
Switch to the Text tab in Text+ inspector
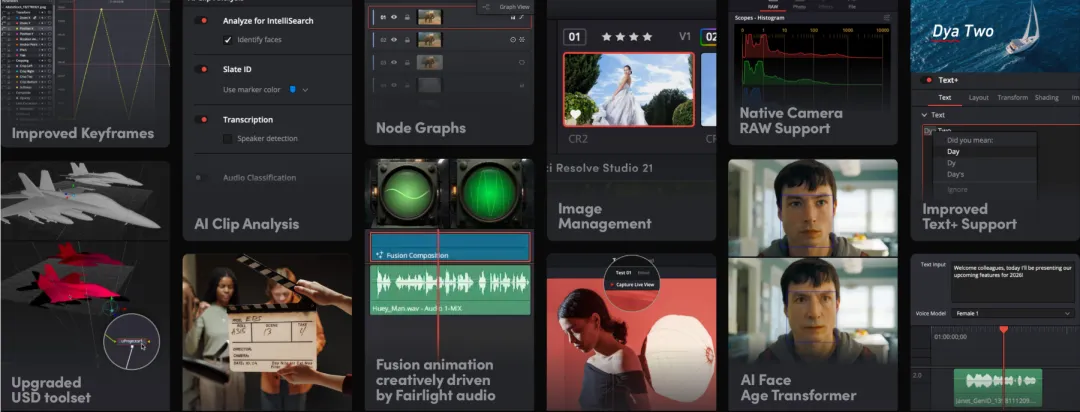pos(945,98)
